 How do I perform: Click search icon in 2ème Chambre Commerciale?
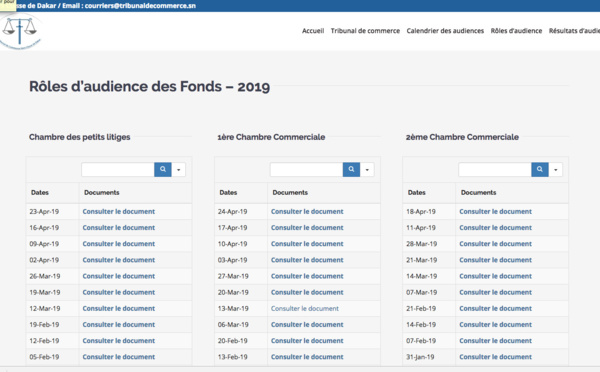[x=540, y=169]
